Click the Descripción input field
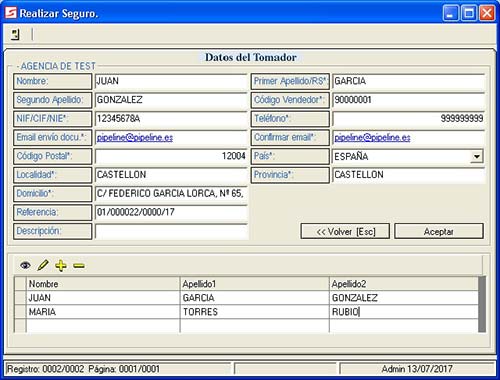This screenshot has width=500, height=380. (x=171, y=231)
